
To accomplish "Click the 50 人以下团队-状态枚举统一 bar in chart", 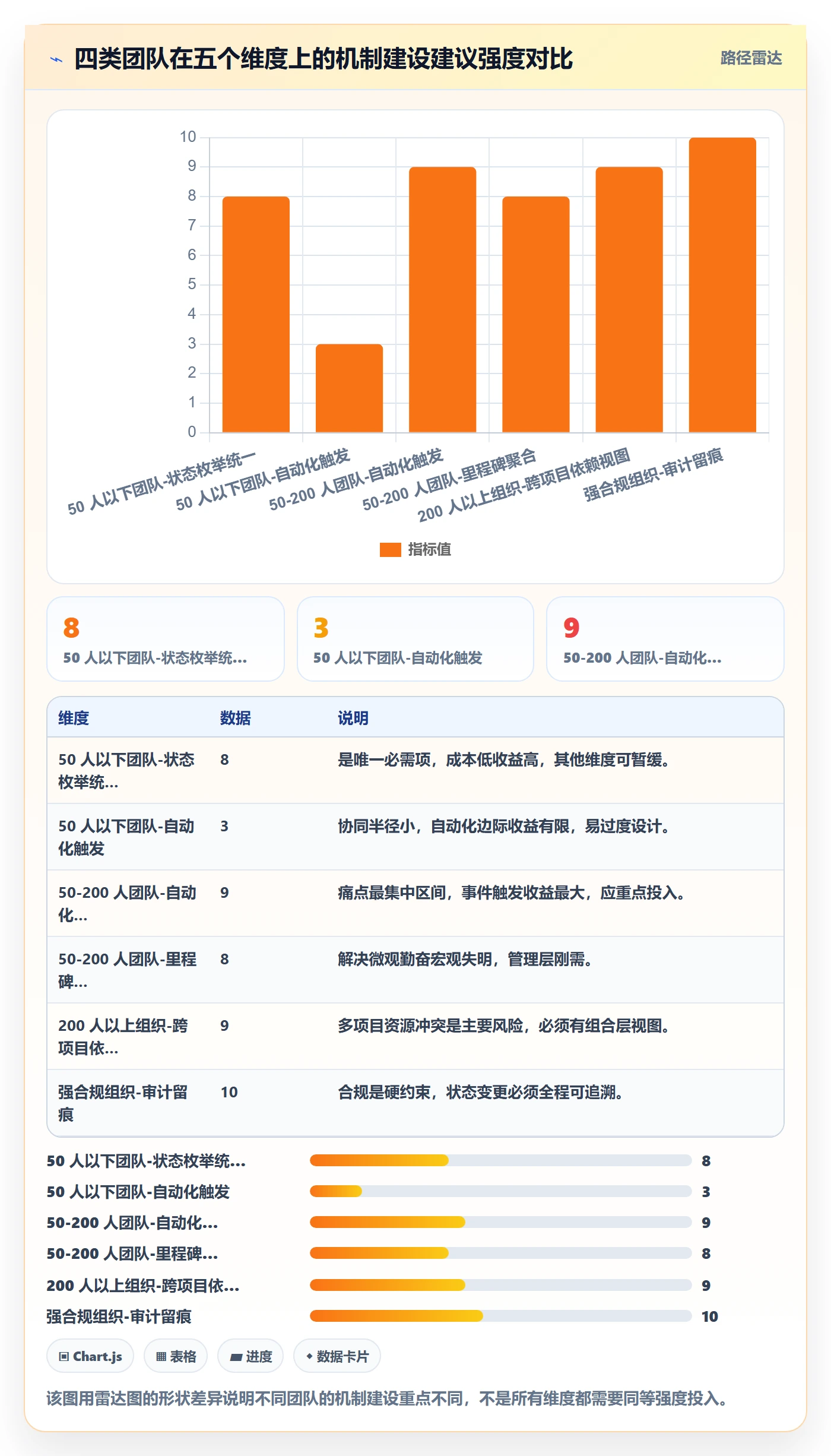I will point(256,314).
